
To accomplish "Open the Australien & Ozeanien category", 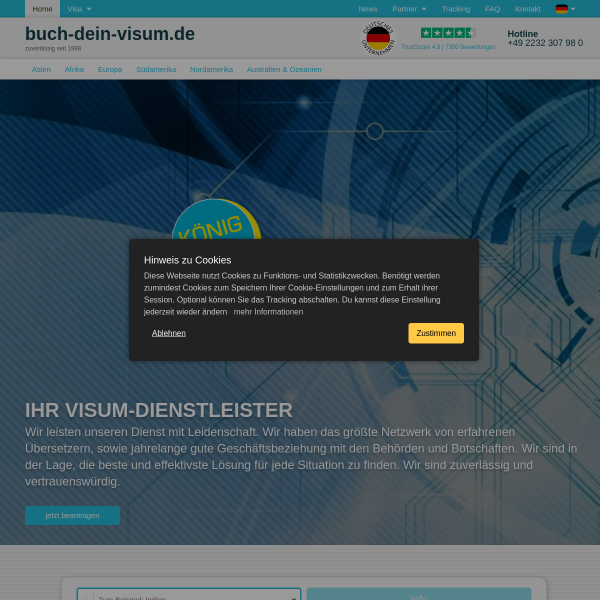I will point(284,69).
